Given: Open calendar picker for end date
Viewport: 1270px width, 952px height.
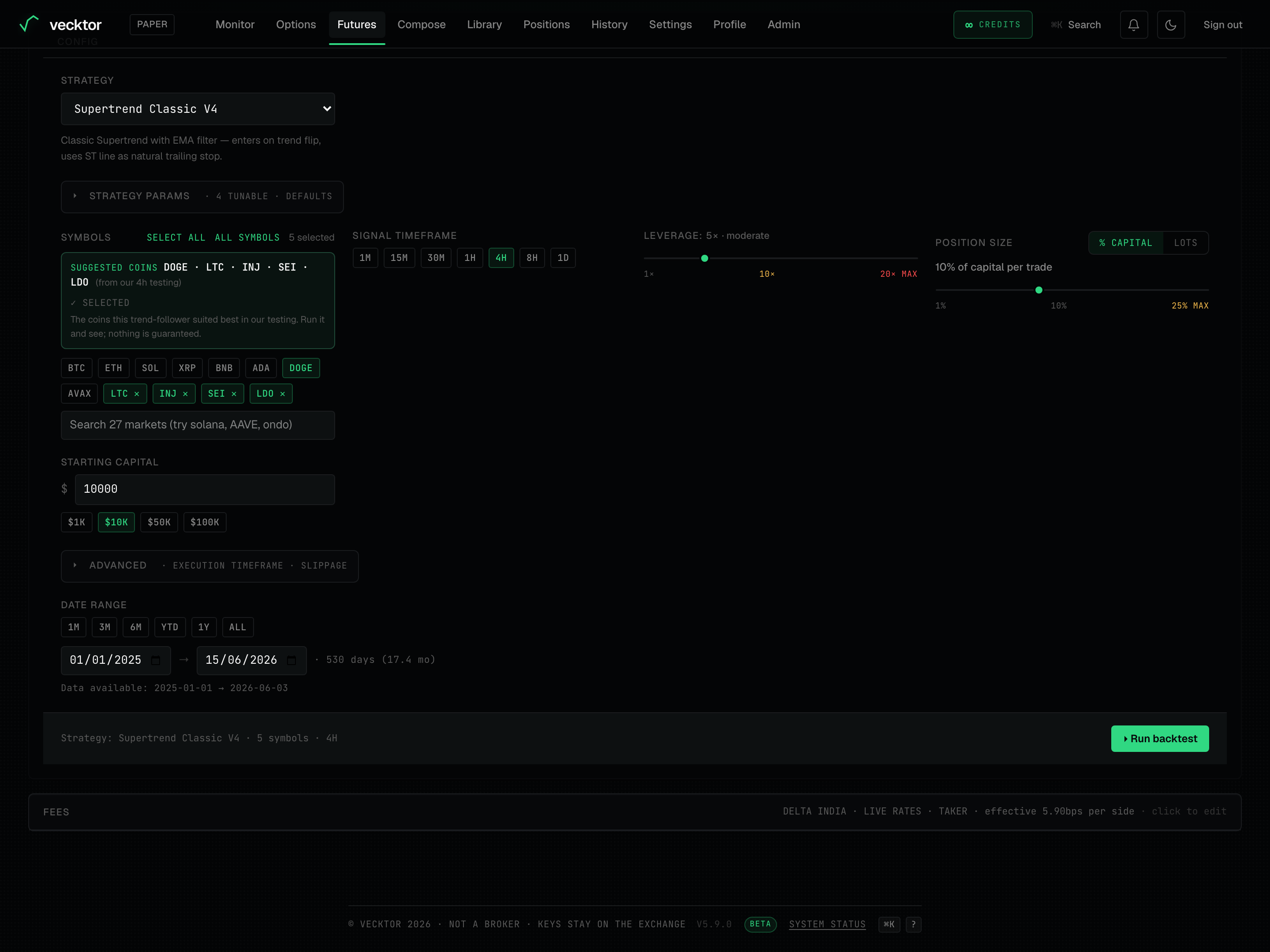Looking at the screenshot, I should (291, 661).
